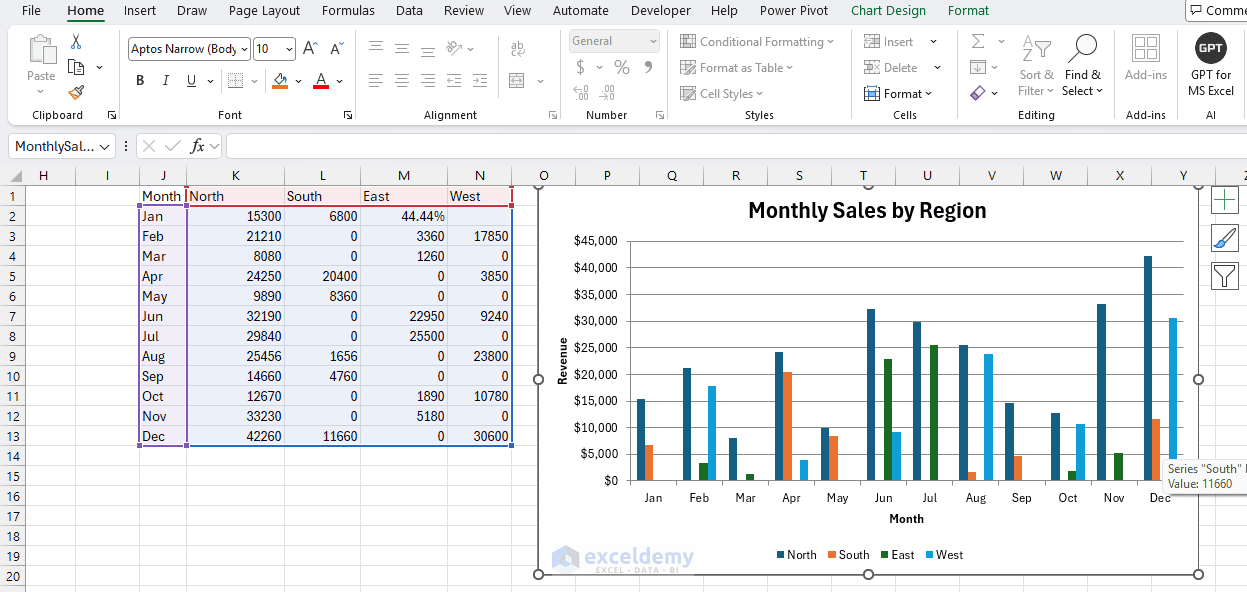Click the AutoSum sigma icon
The width and height of the screenshot is (1247, 592).
point(978,41)
